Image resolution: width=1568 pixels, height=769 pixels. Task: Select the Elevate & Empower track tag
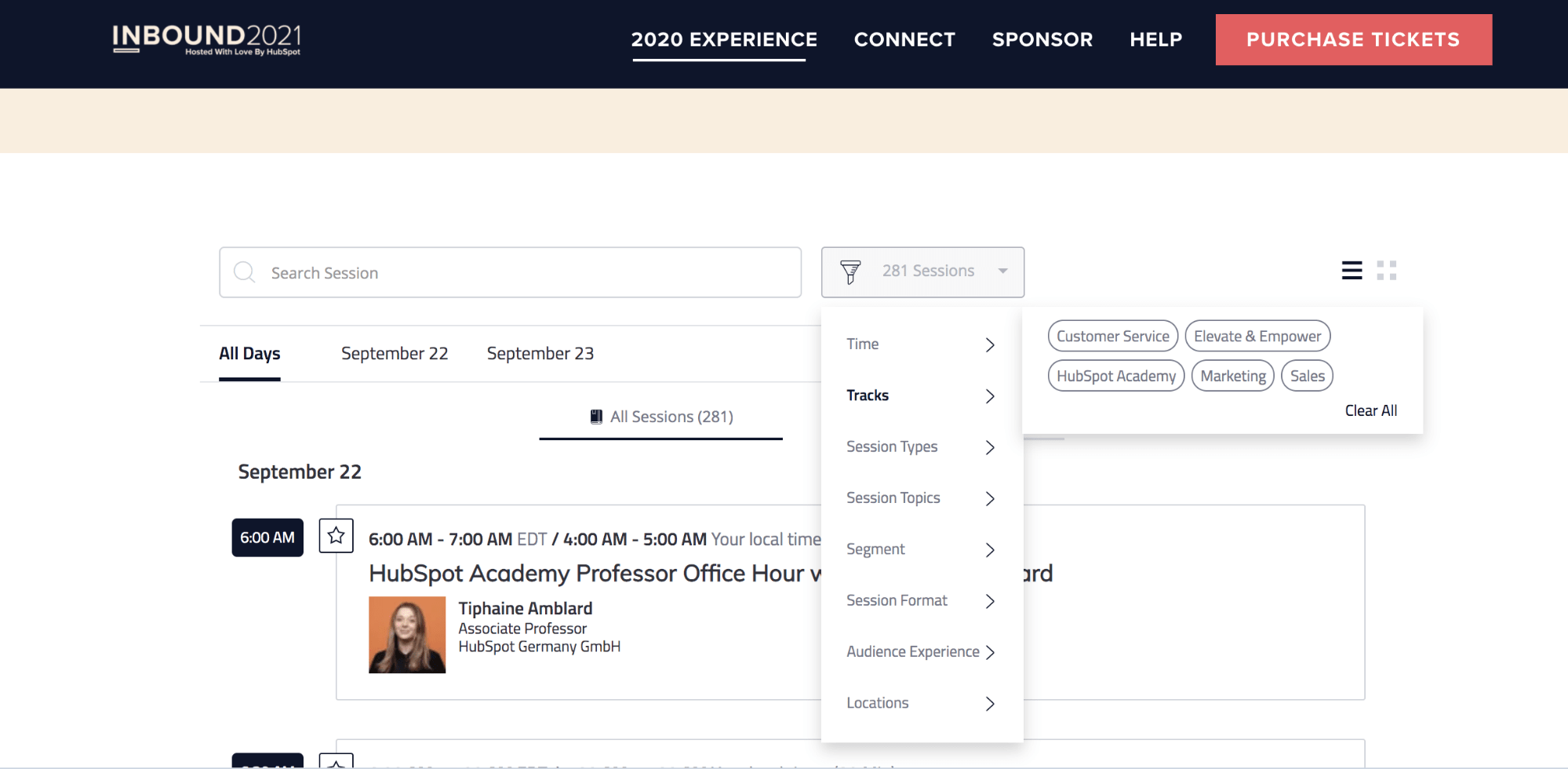(x=1257, y=336)
